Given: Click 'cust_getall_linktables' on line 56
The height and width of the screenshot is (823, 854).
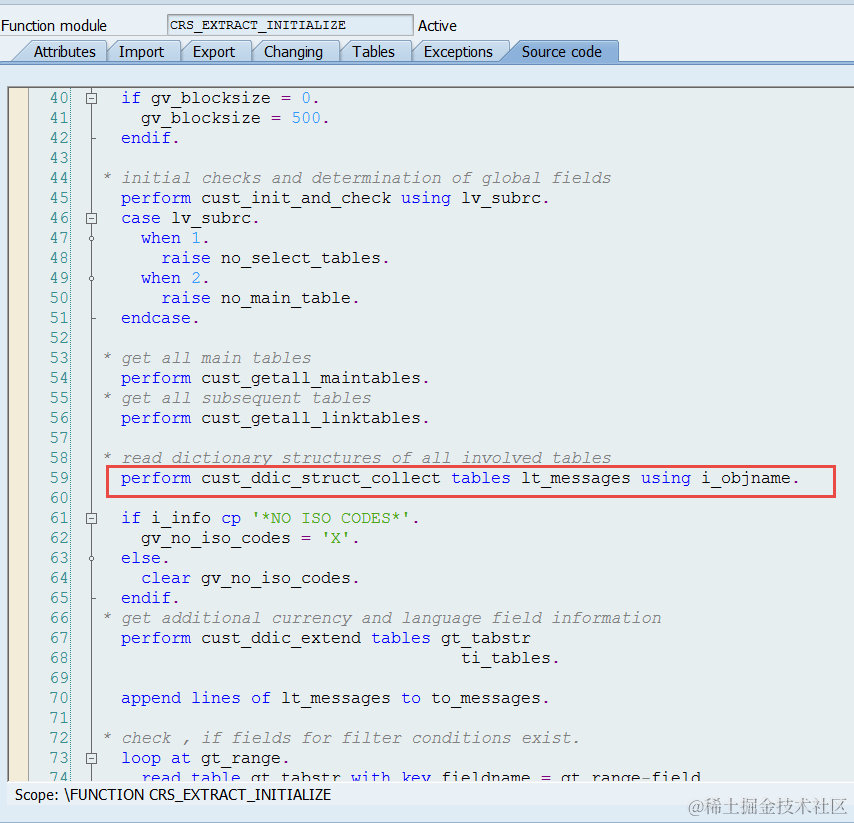Looking at the screenshot, I should (310, 418).
